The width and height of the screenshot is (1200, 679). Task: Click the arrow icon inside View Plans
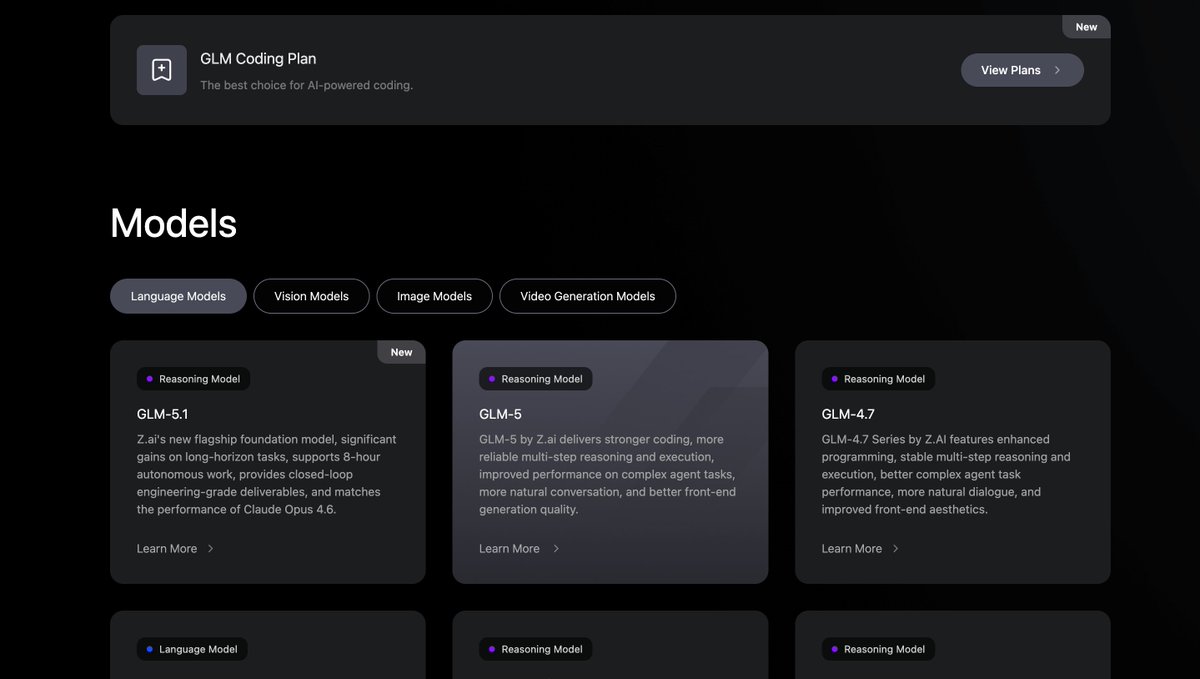pyautogui.click(x=1057, y=70)
